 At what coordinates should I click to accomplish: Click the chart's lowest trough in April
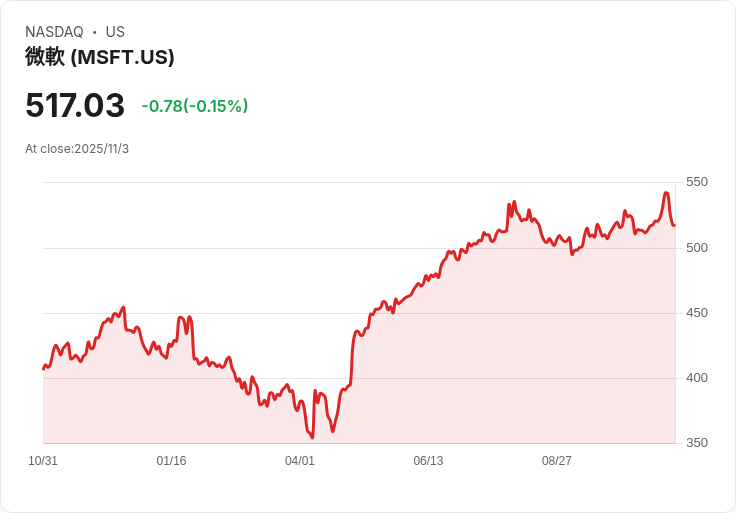tap(313, 437)
